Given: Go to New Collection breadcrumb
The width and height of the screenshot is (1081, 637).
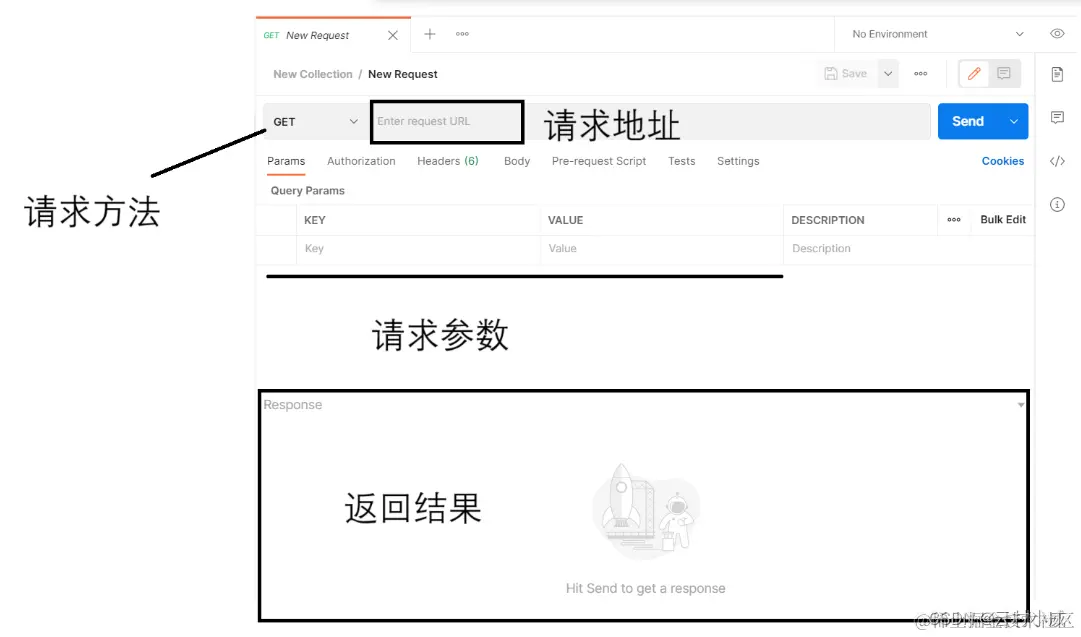Looking at the screenshot, I should (x=312, y=74).
